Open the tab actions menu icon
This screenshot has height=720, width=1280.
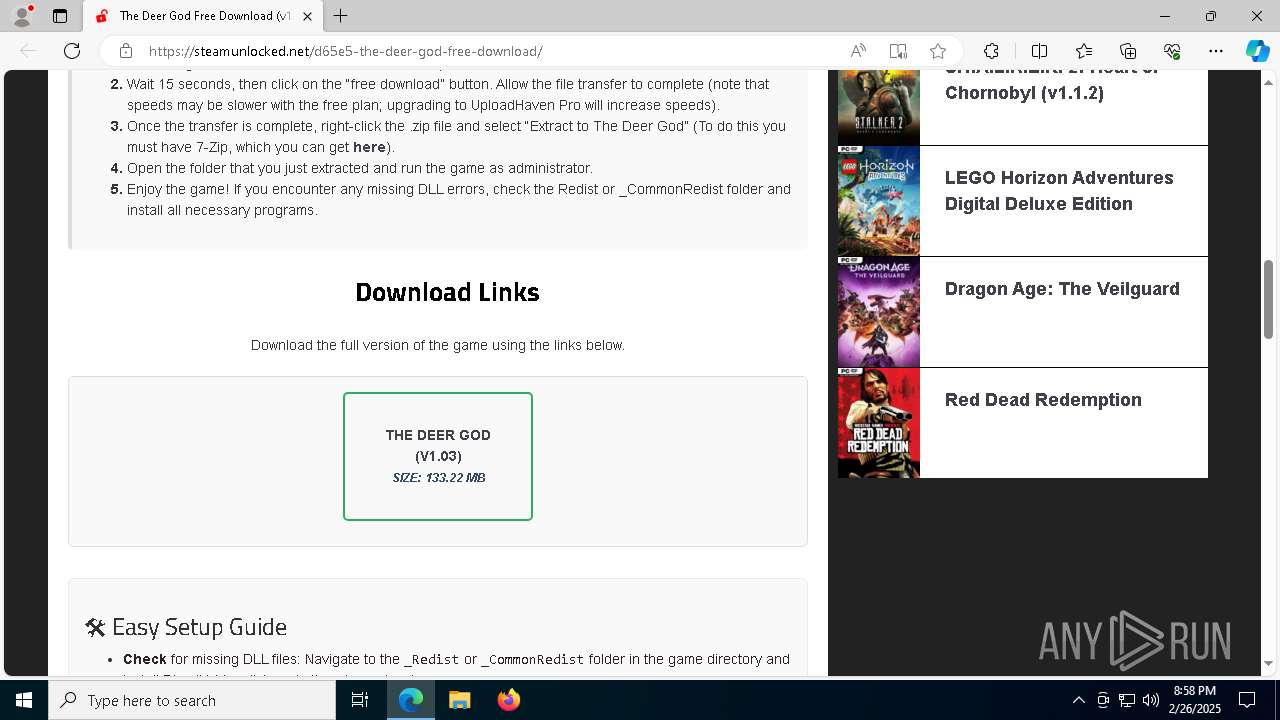[60, 16]
